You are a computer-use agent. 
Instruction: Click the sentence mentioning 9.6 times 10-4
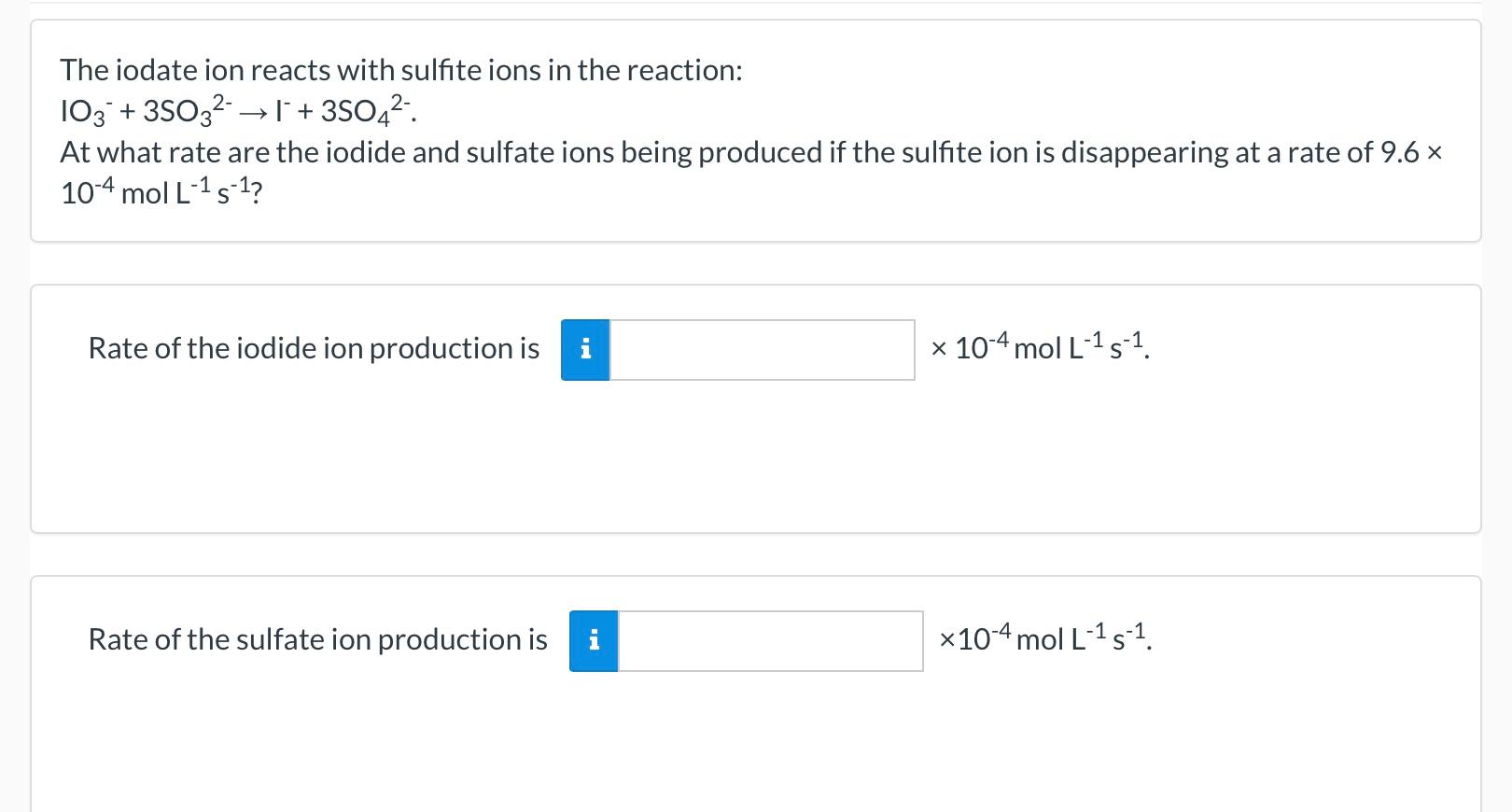click(747, 152)
